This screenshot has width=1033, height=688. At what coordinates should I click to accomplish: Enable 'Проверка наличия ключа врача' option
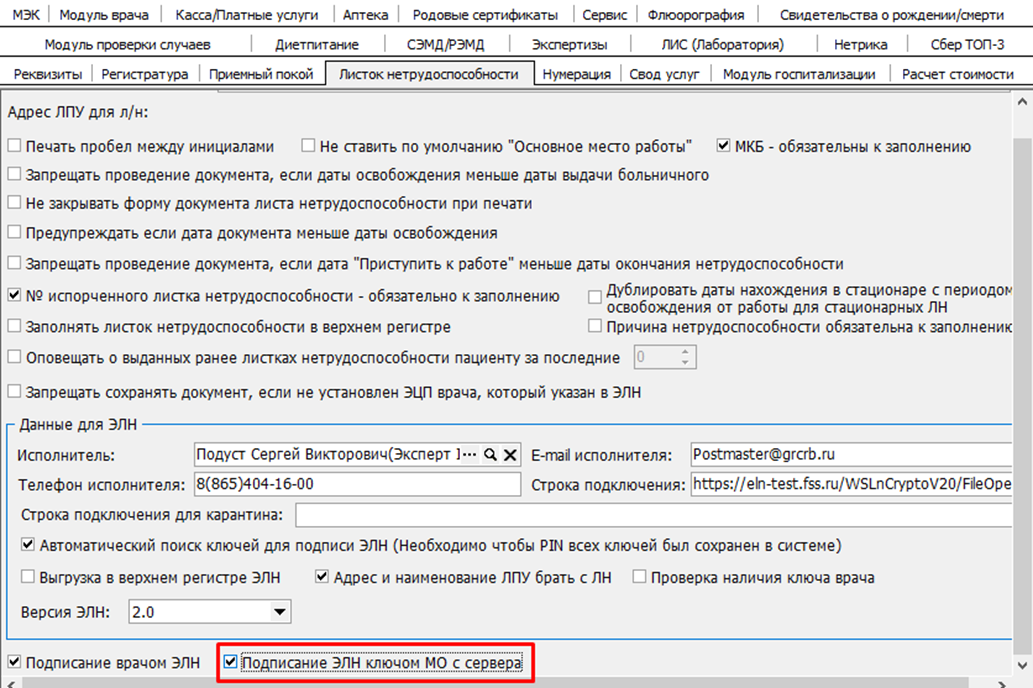(x=639, y=578)
